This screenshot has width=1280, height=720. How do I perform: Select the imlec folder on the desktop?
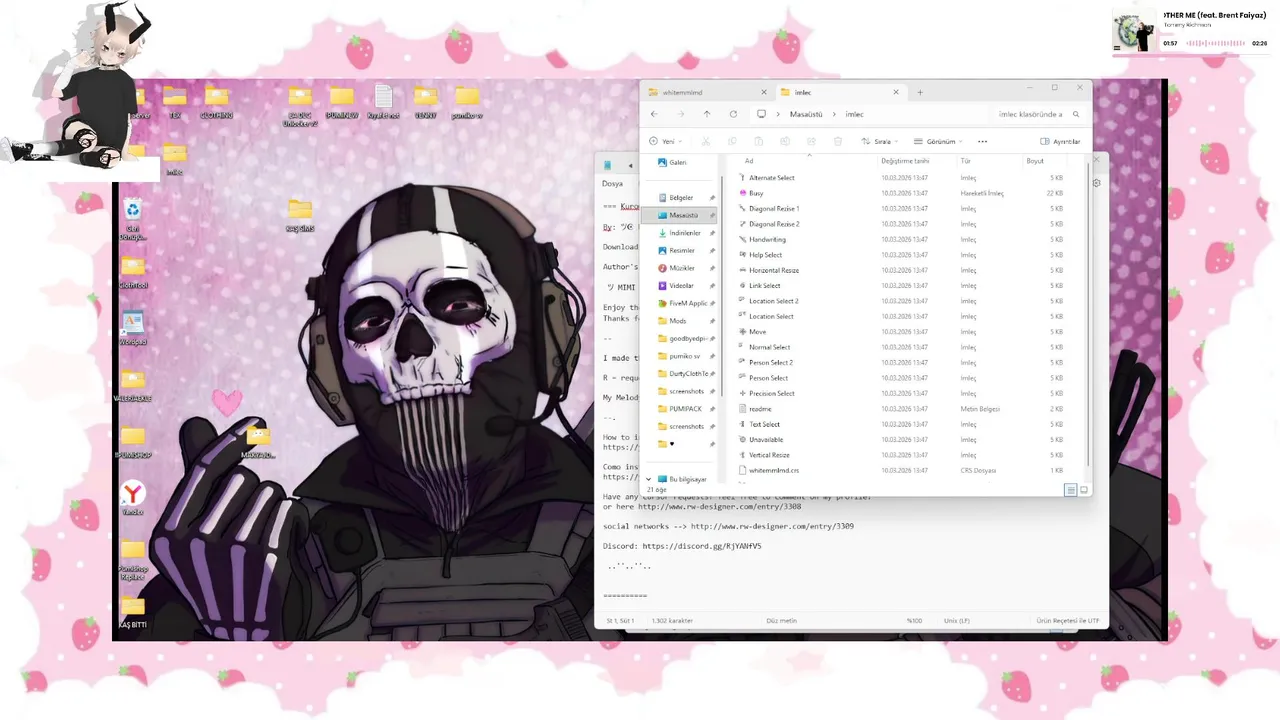click(174, 160)
